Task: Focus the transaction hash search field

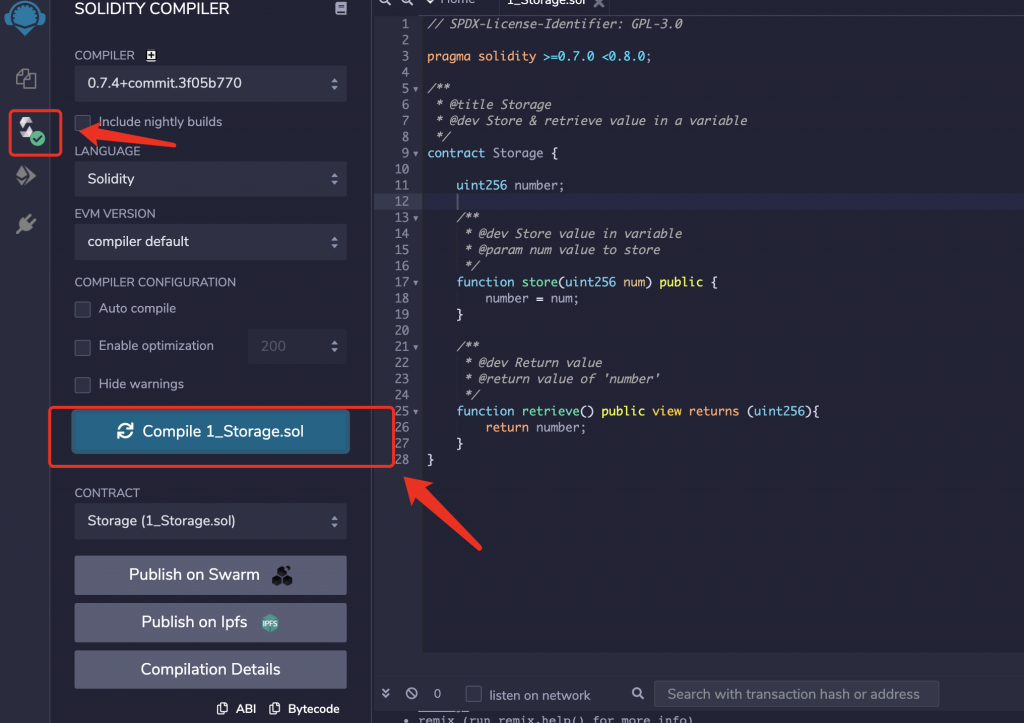Action: tap(796, 694)
